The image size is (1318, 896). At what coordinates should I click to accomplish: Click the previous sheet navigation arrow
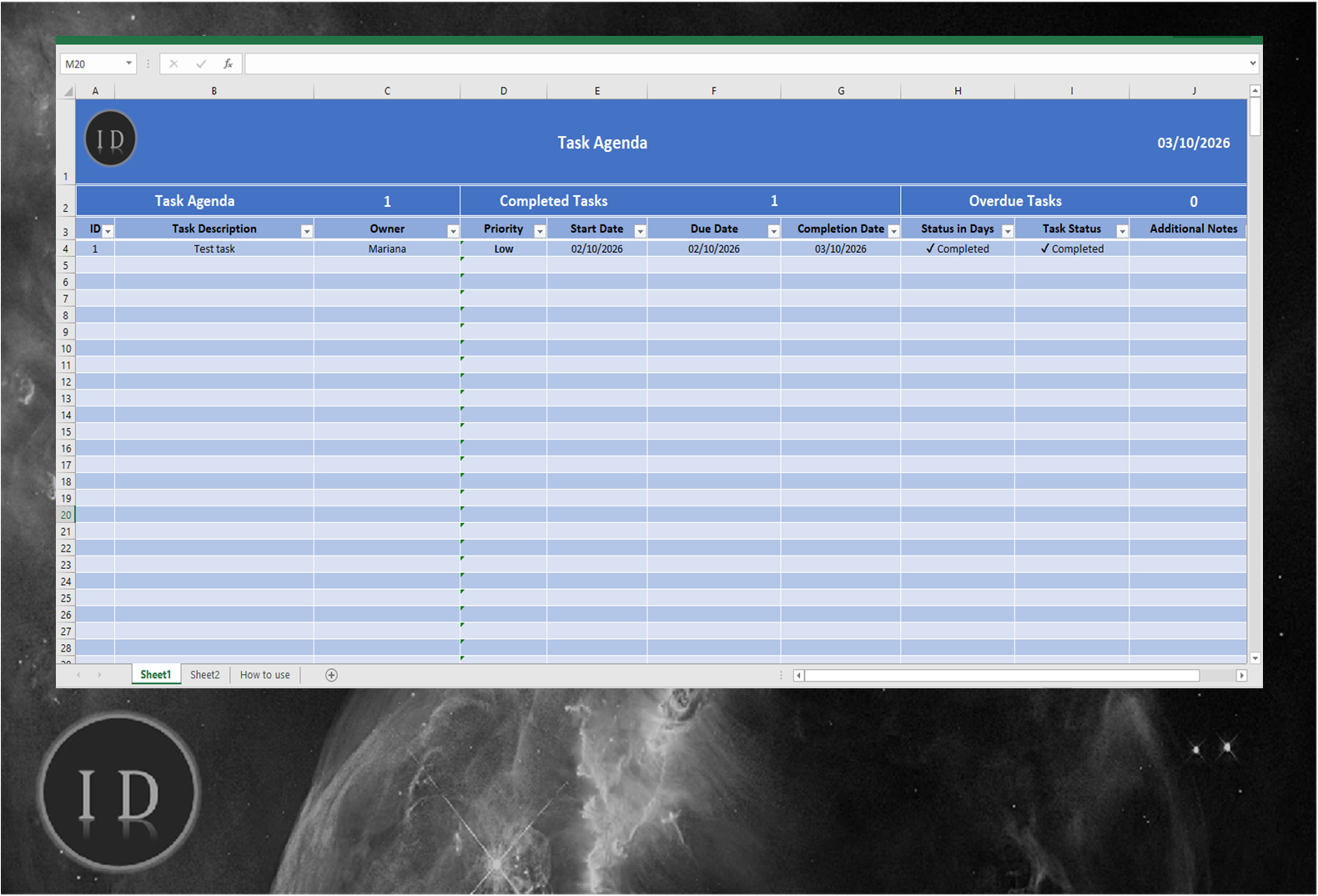(x=78, y=675)
